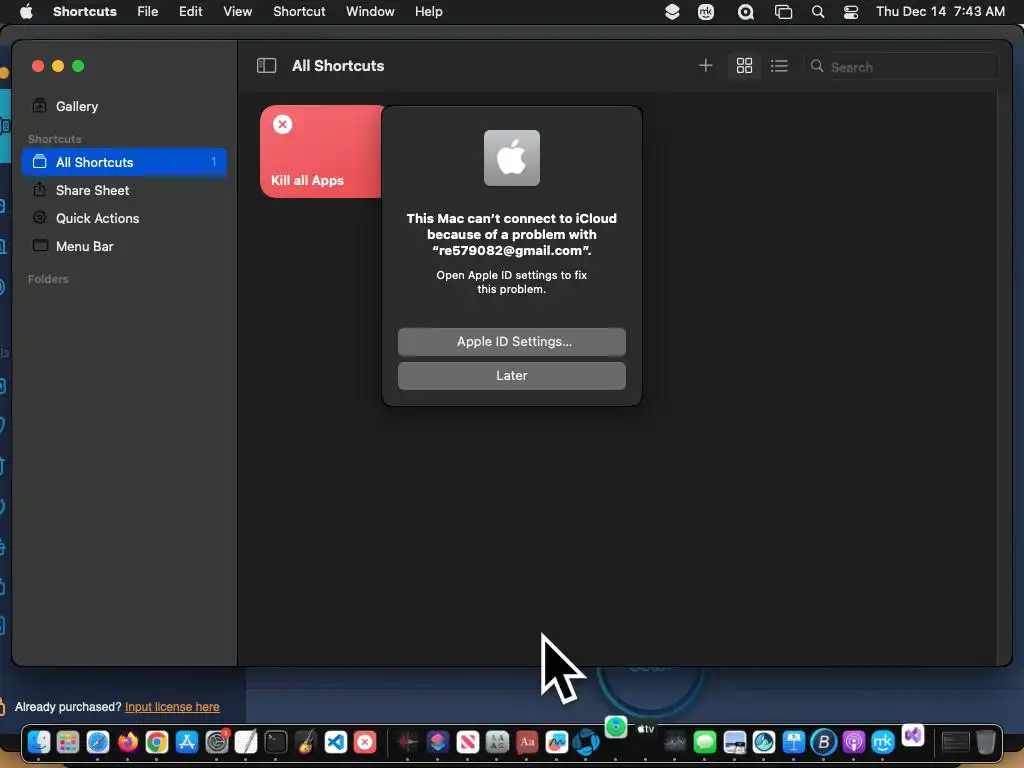Open Launchpad from the Dock

coord(68,742)
